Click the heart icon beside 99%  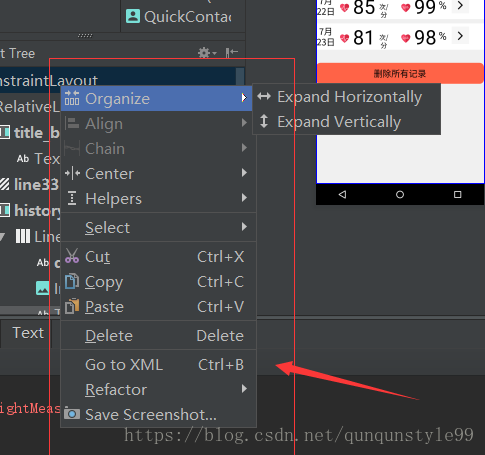[x=405, y=7]
